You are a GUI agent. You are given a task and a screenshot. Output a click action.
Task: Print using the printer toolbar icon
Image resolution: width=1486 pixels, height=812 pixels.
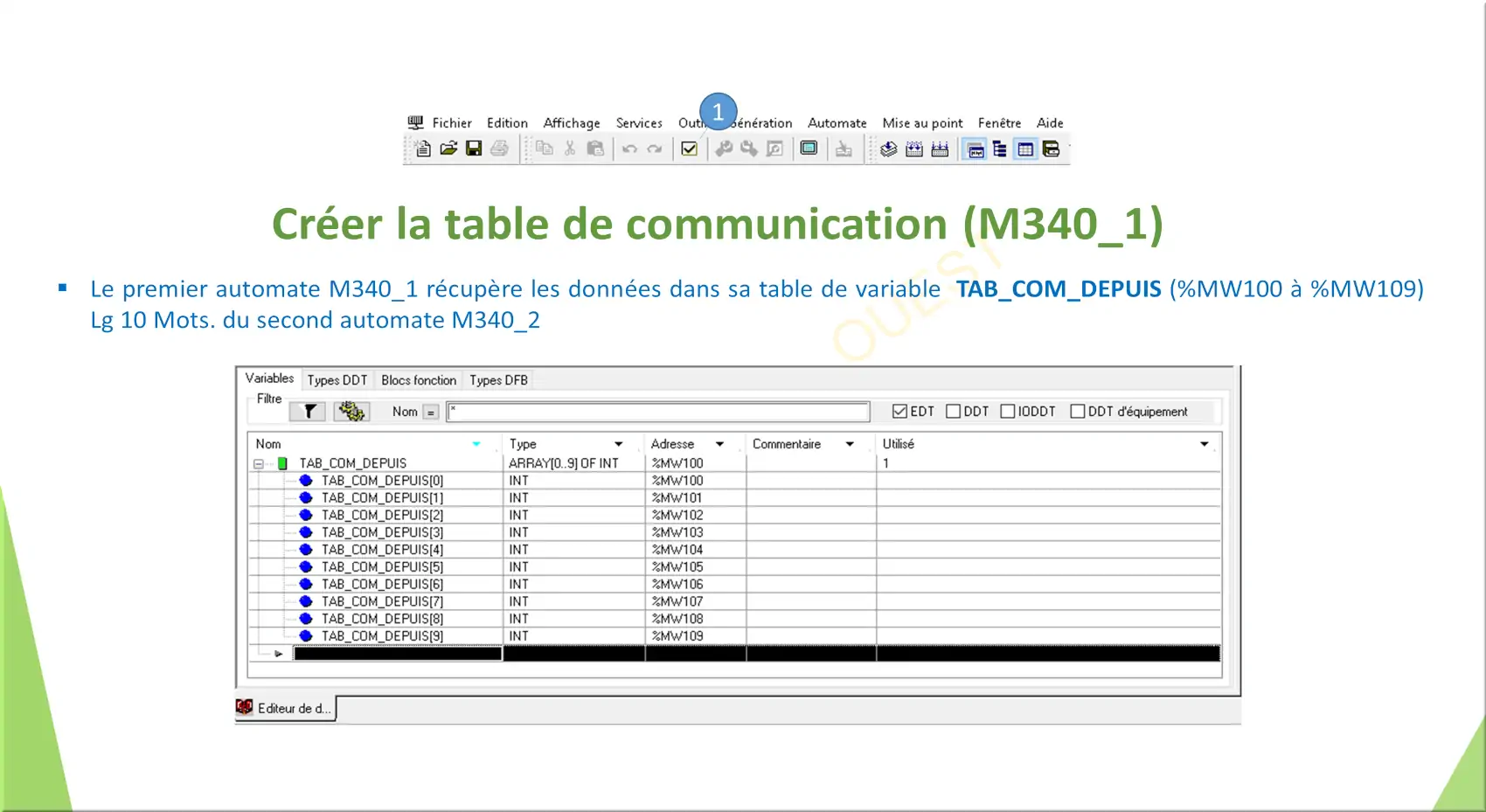(x=499, y=149)
